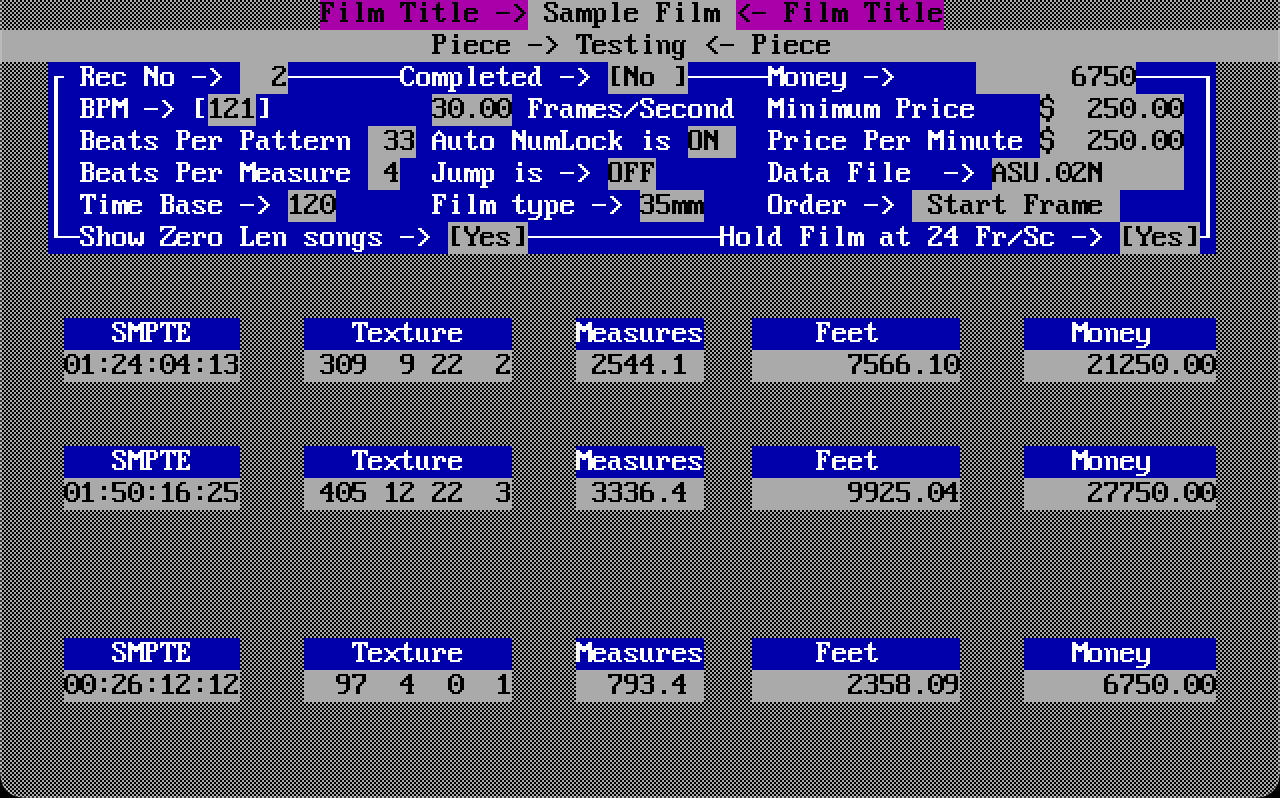Click the Measures value 2544.1
1280x798 pixels.
pyautogui.click(x=640, y=366)
